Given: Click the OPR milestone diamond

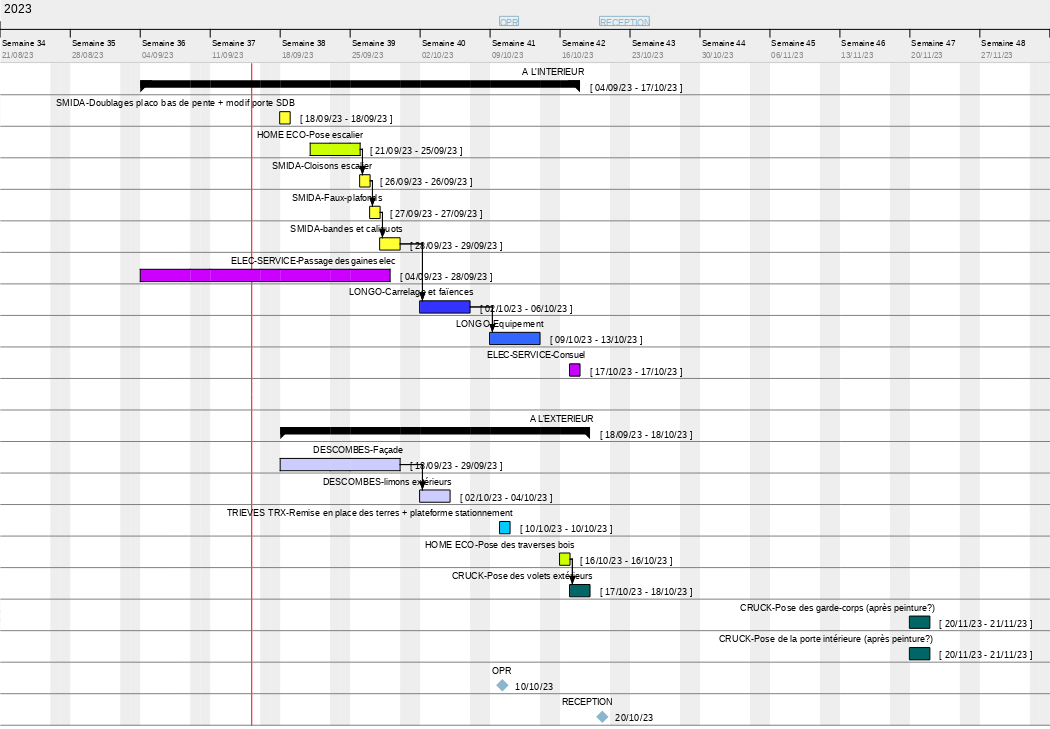Looking at the screenshot, I should pos(502,685).
